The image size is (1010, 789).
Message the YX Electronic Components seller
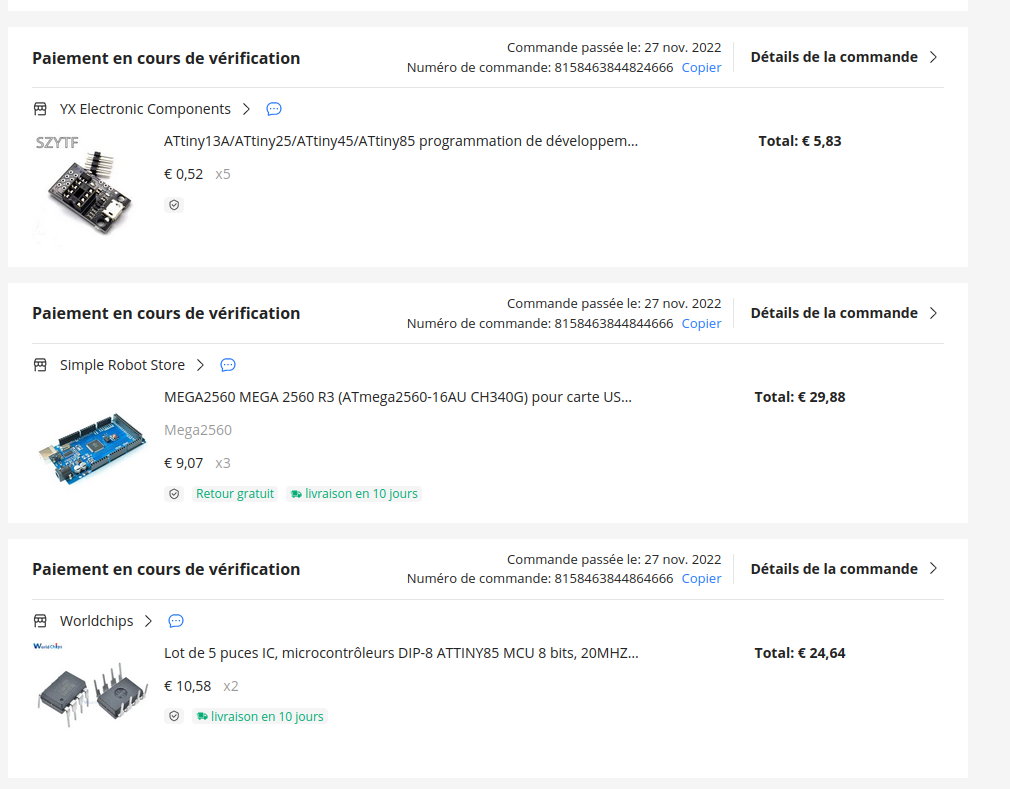pos(274,109)
